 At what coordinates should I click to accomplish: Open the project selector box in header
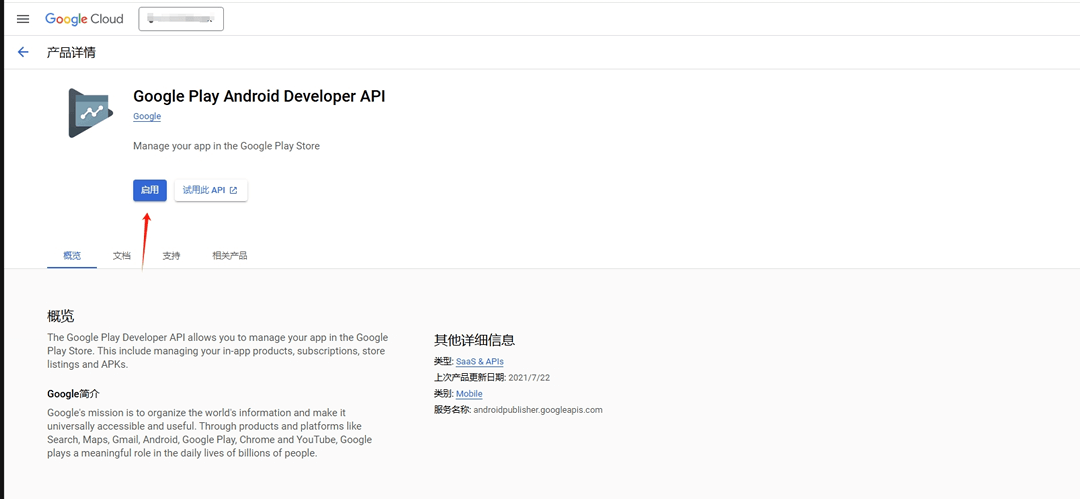[181, 19]
